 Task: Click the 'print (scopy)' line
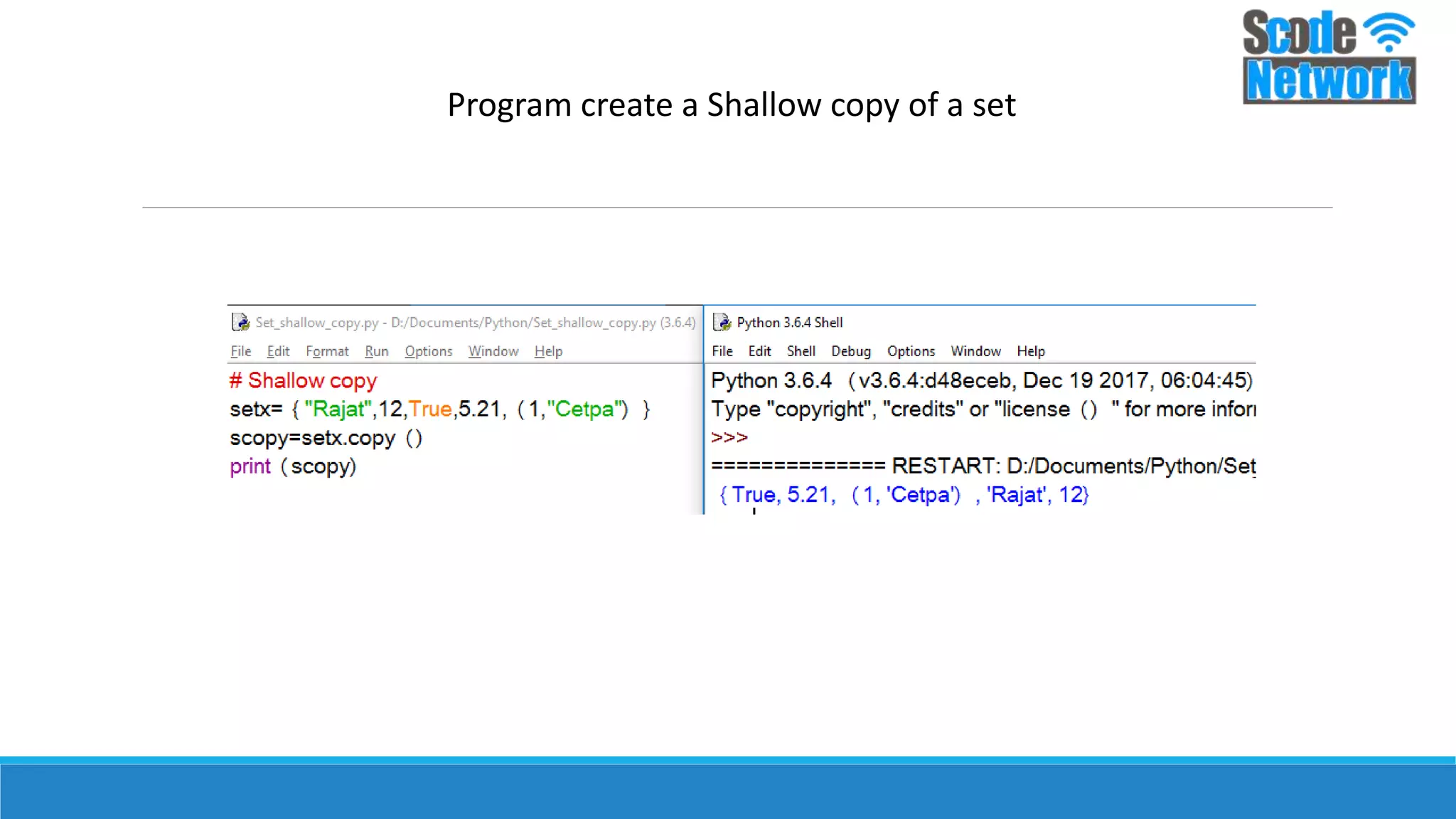293,467
